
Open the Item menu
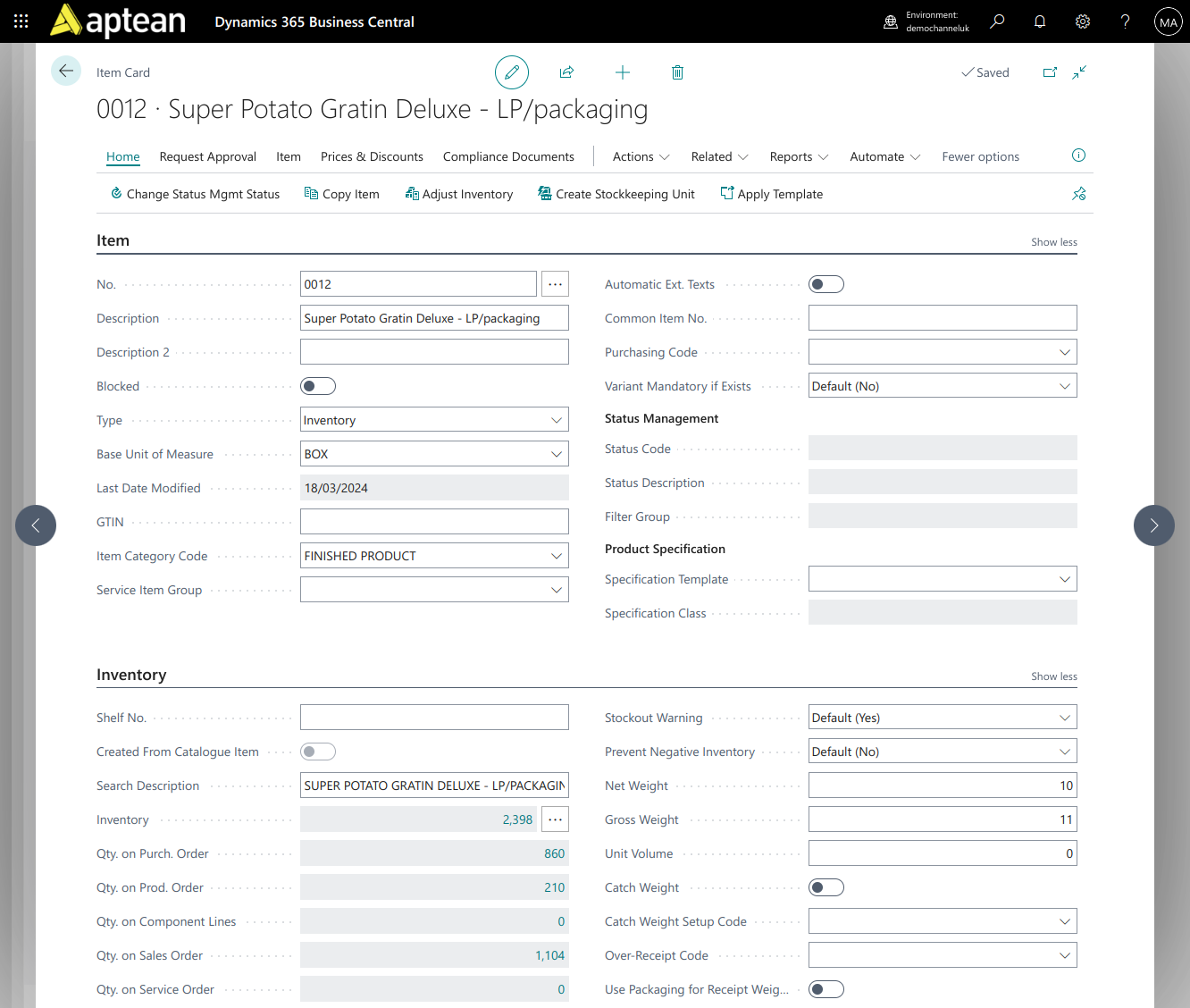pyautogui.click(x=289, y=156)
